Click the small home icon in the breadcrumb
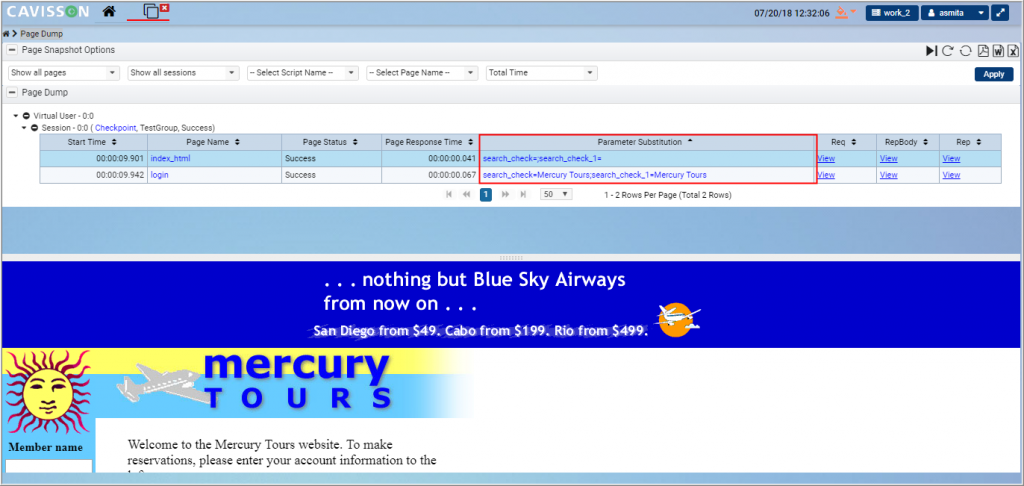Image resolution: width=1024 pixels, height=486 pixels. 7,33
